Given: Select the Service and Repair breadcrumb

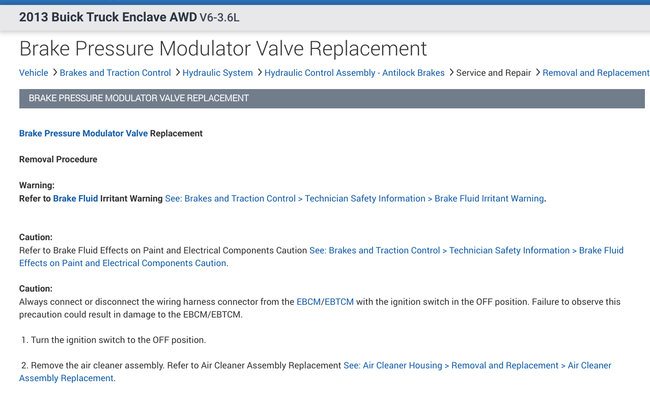Looking at the screenshot, I should point(492,73).
